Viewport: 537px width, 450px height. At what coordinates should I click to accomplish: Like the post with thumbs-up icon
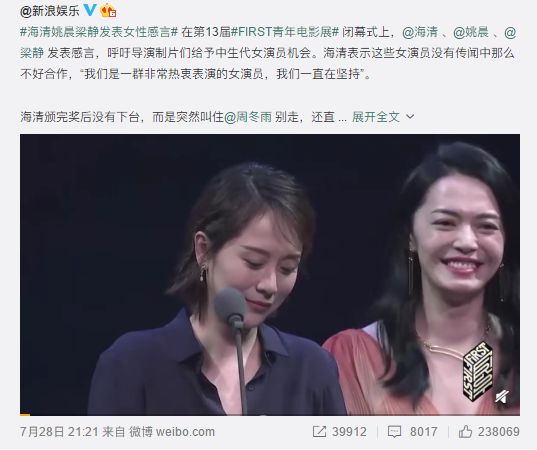pyautogui.click(x=465, y=432)
